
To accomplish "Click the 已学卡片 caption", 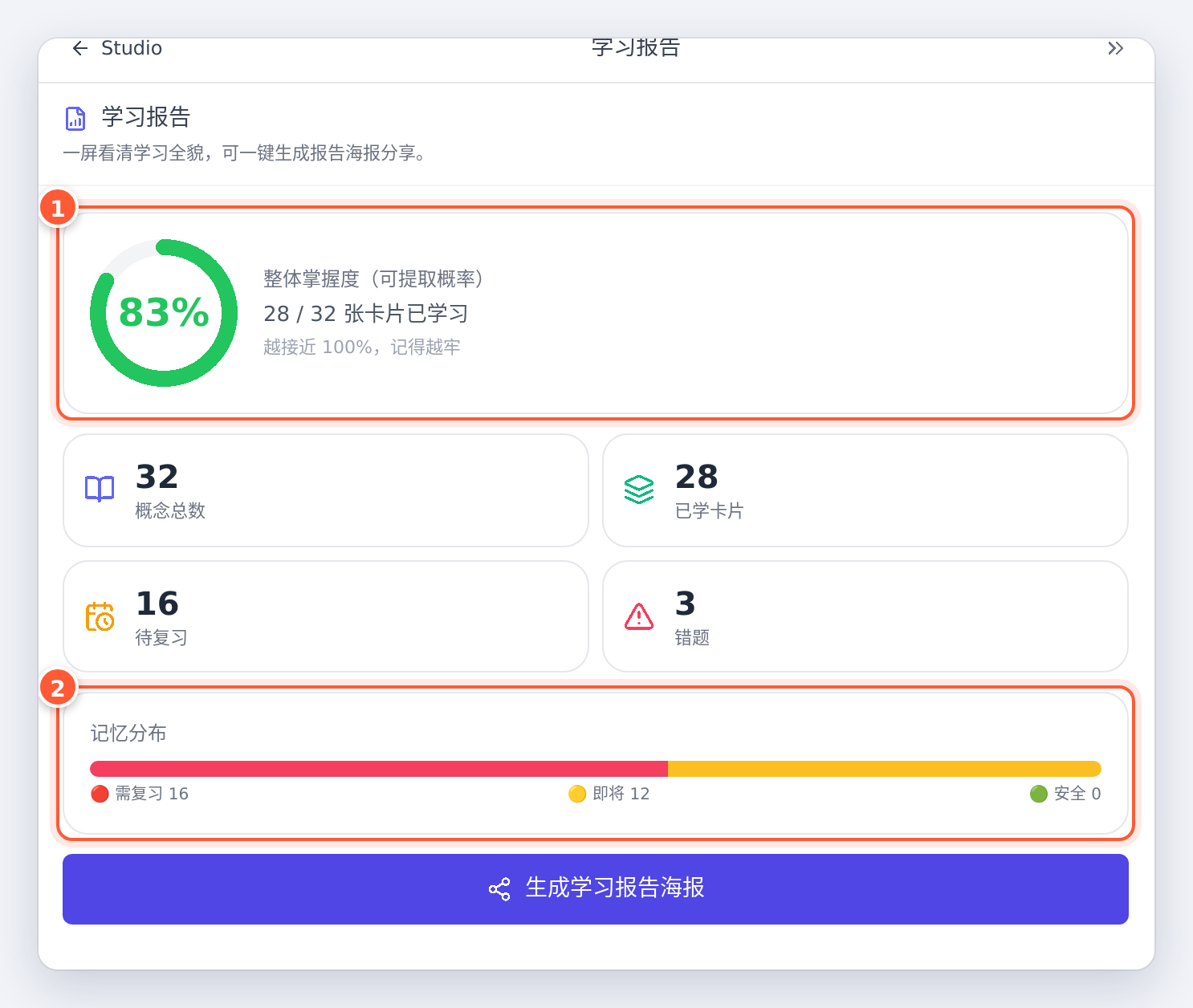I will [710, 511].
